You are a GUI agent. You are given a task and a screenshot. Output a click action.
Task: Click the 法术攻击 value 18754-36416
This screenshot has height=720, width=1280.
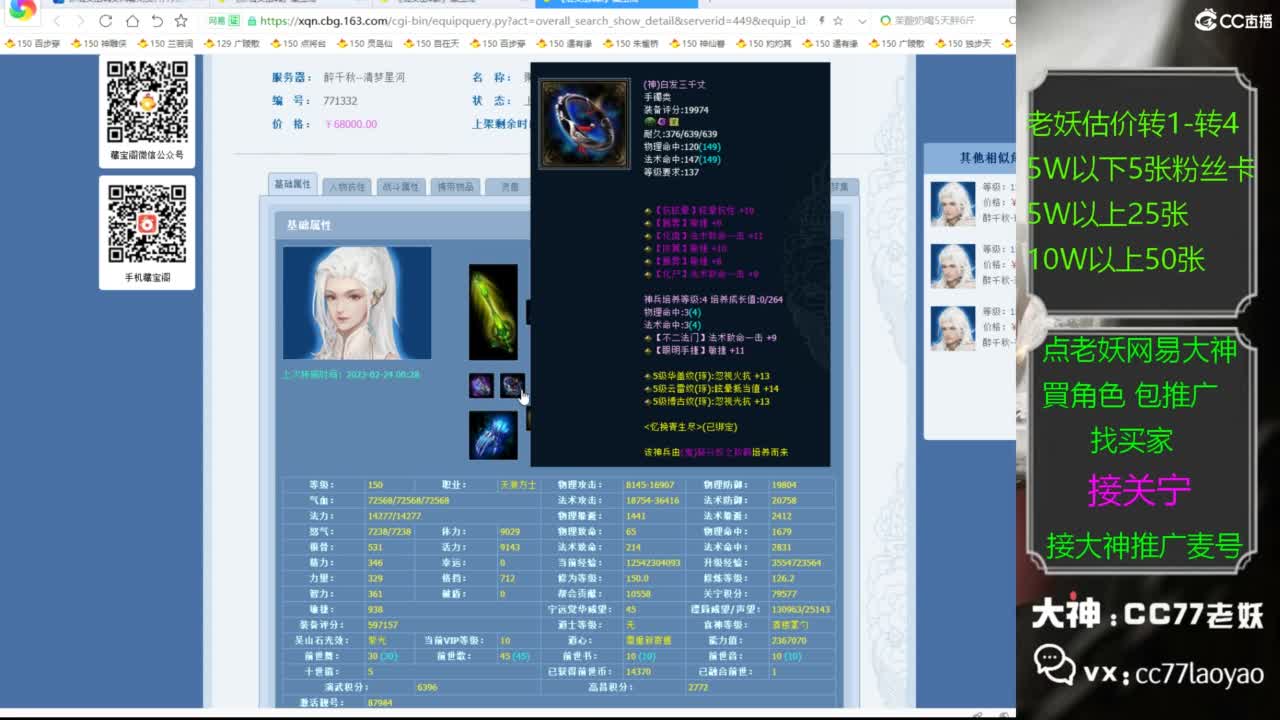[x=652, y=500]
